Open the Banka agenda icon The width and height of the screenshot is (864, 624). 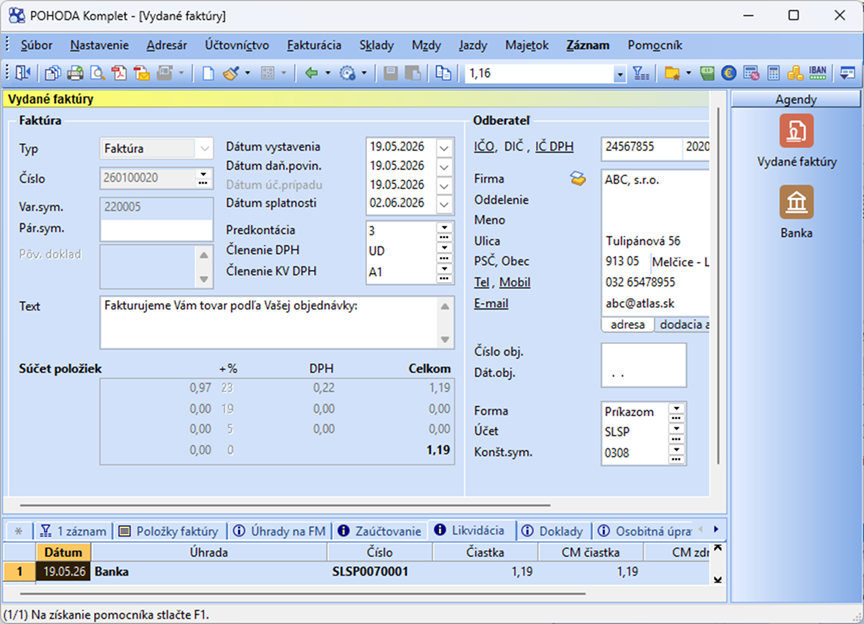click(x=796, y=202)
